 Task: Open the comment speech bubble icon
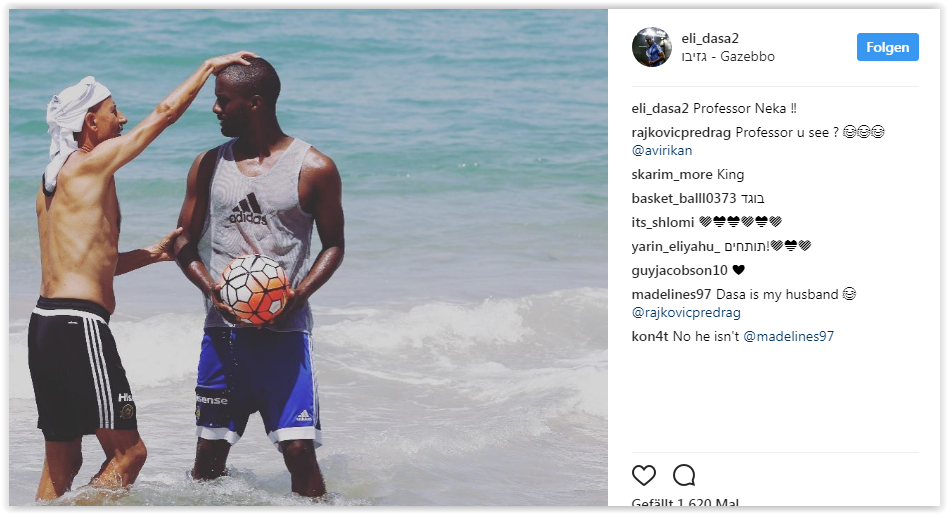tap(684, 475)
